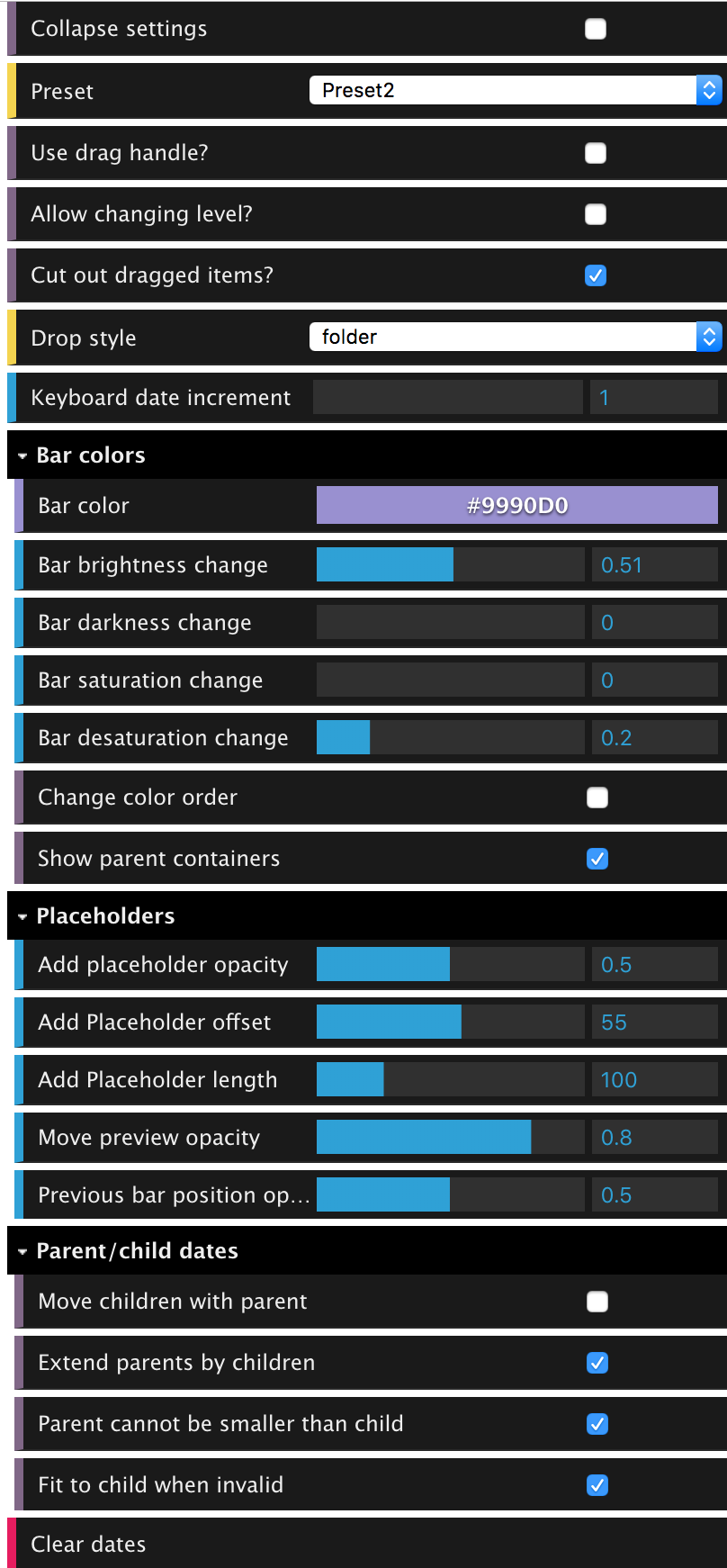Viewport: 727px width, 1568px height.
Task: Disable Extend parents by children
Action: pyautogui.click(x=597, y=1363)
